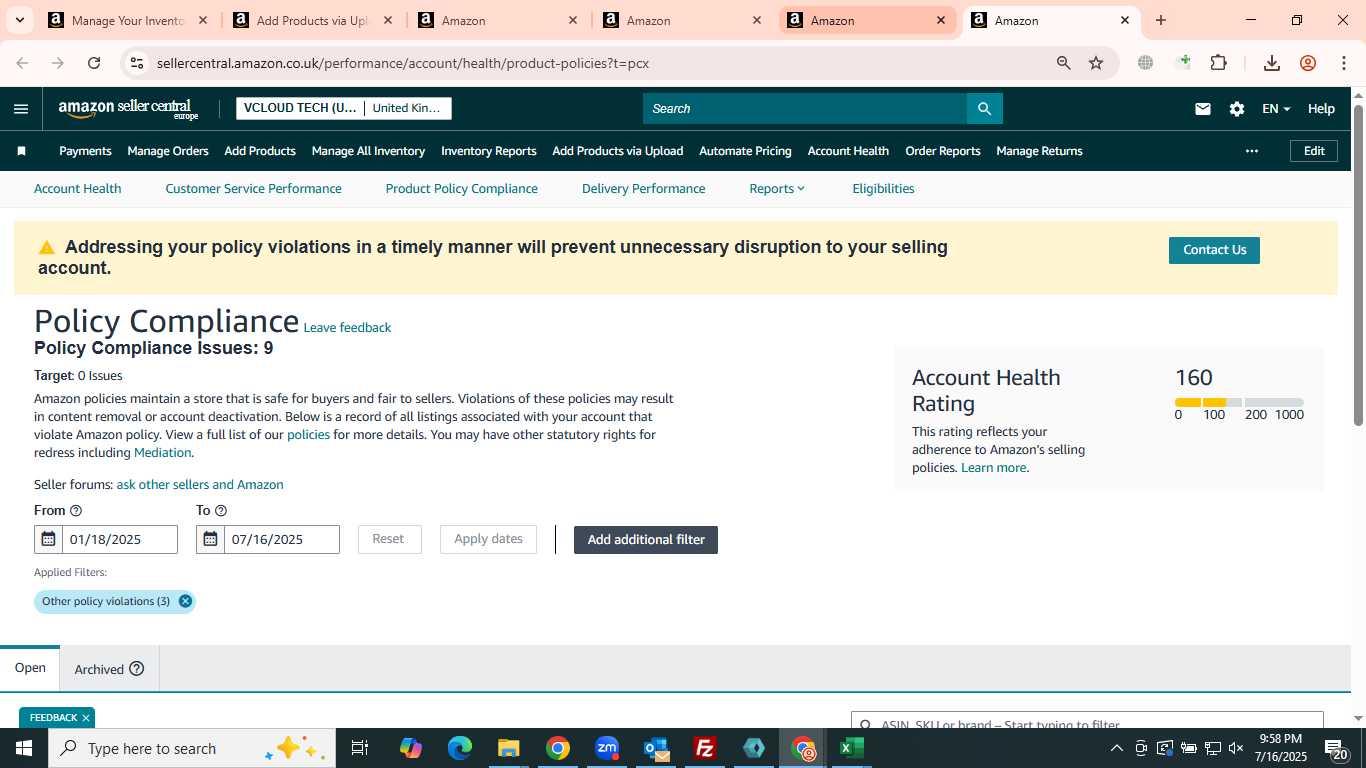Open the VCLOUD TECH account switcher
The height and width of the screenshot is (768, 1366).
tap(344, 108)
